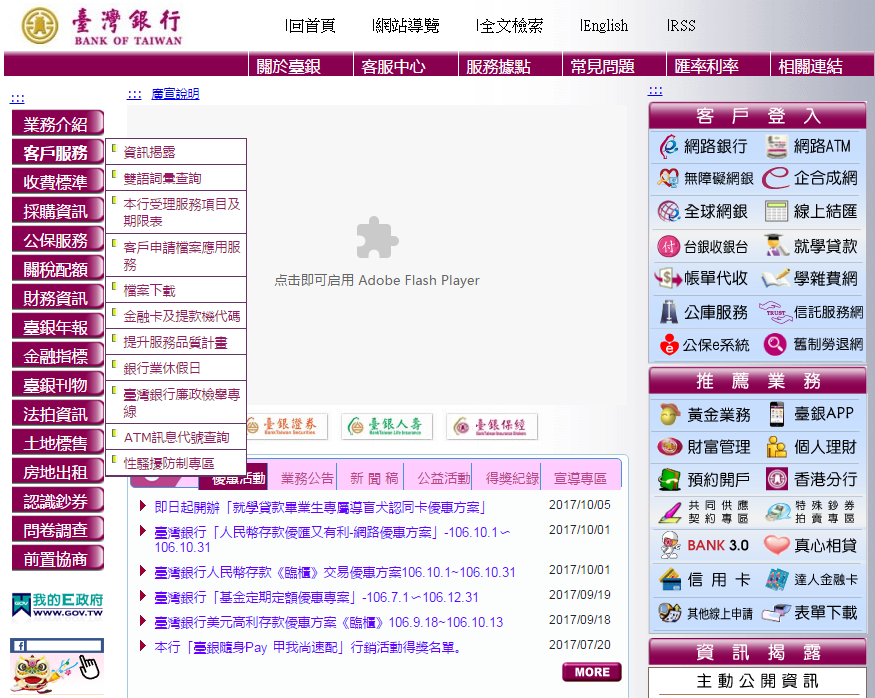Open 就學貸款 student loan icon
The image size is (875, 698).
coord(776,245)
